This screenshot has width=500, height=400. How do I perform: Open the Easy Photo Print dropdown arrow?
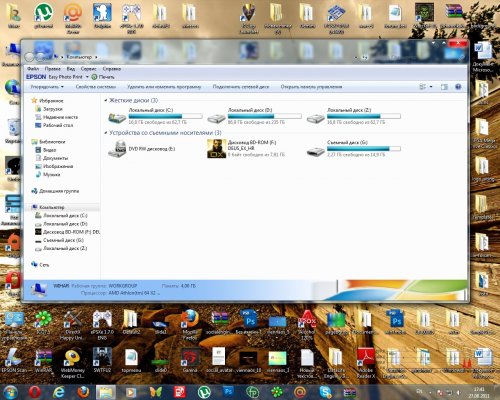pyautogui.click(x=87, y=77)
